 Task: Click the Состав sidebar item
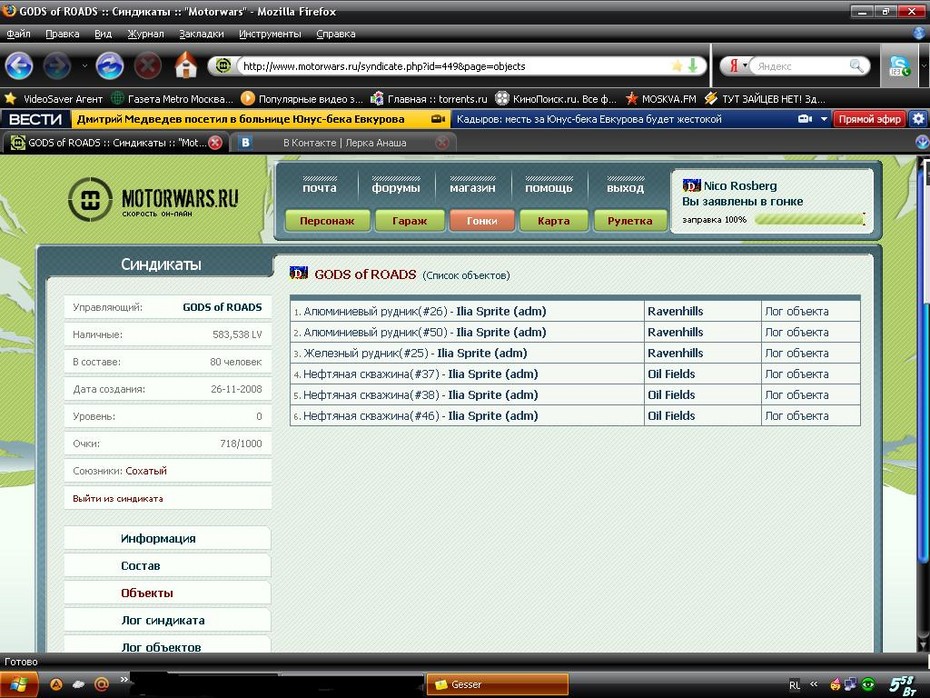tap(167, 566)
